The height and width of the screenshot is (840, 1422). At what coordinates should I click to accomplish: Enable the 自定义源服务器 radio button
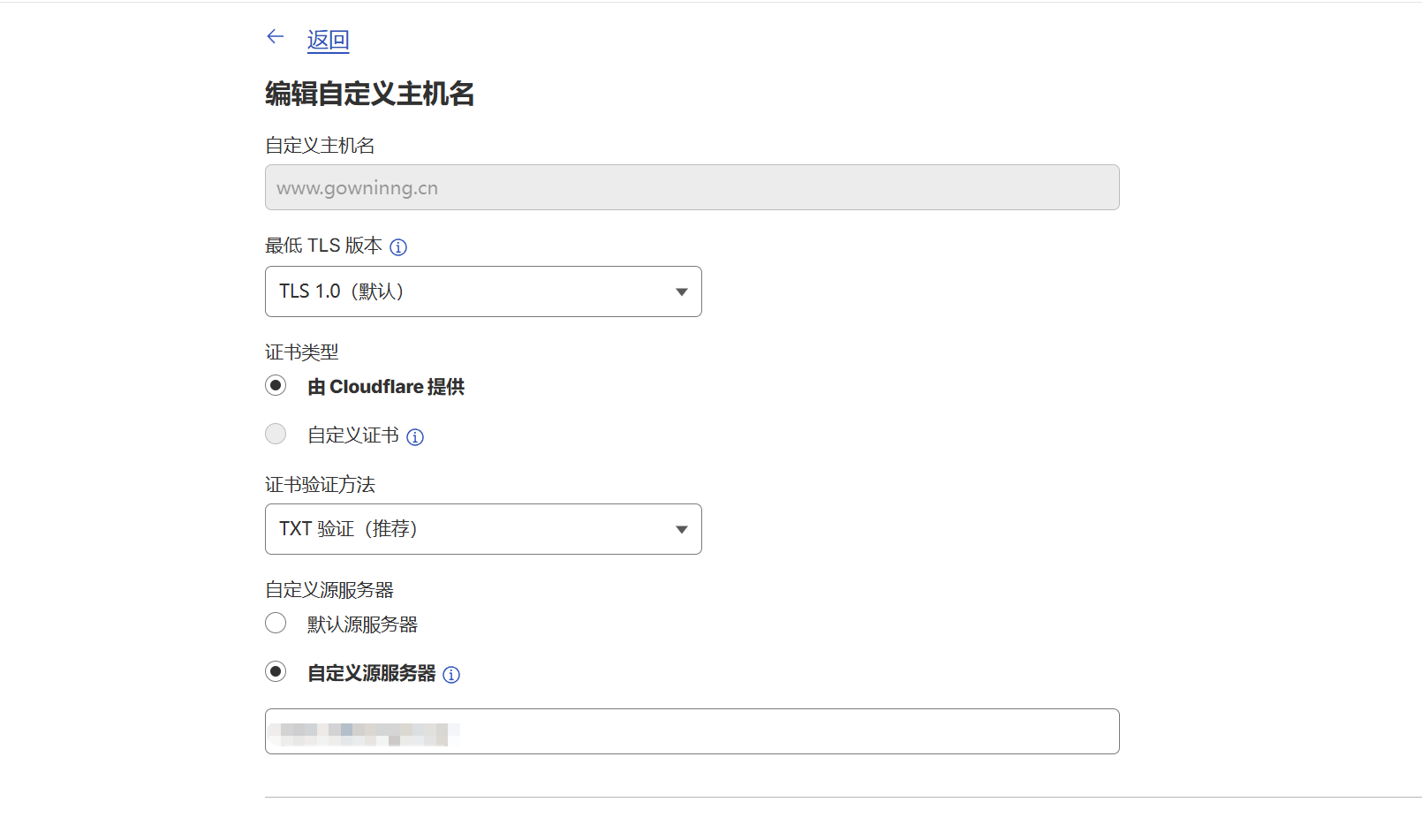tap(276, 672)
